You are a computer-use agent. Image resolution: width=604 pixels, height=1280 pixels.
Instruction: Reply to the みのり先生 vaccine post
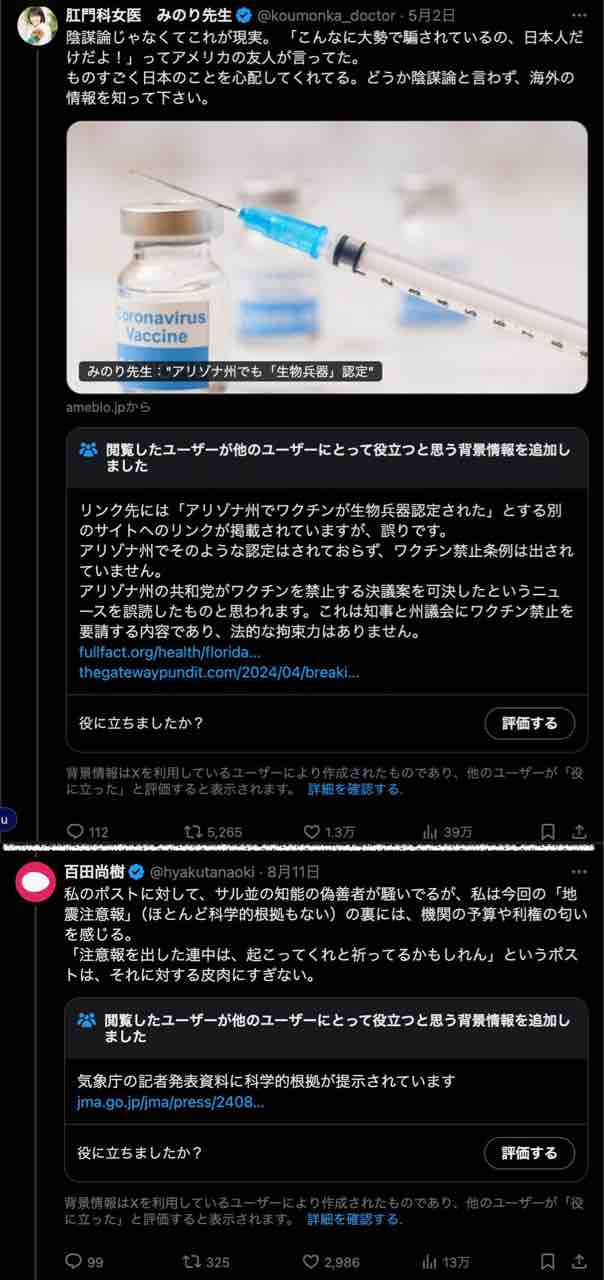pyautogui.click(x=86, y=831)
